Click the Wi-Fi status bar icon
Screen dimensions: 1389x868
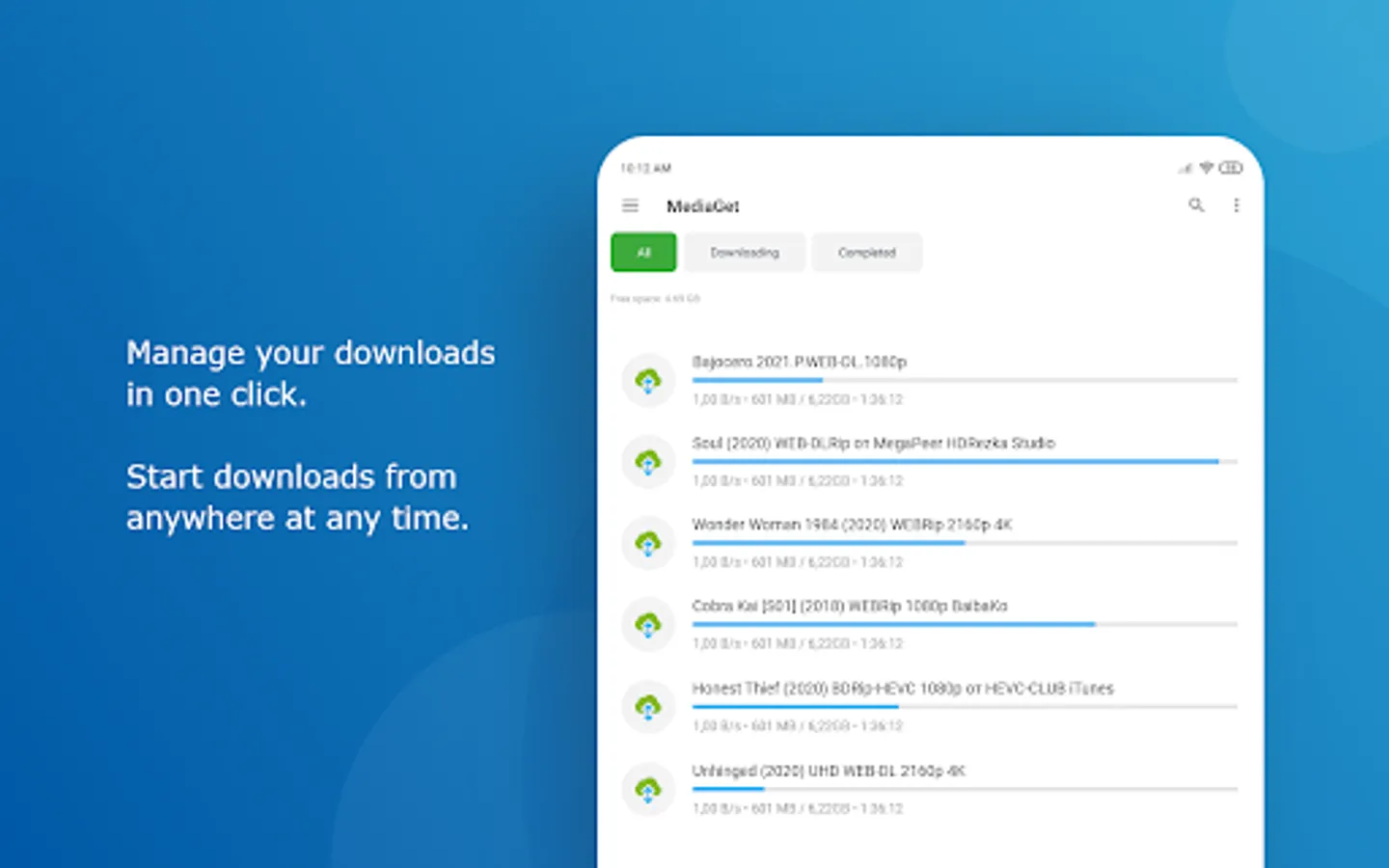click(1206, 168)
